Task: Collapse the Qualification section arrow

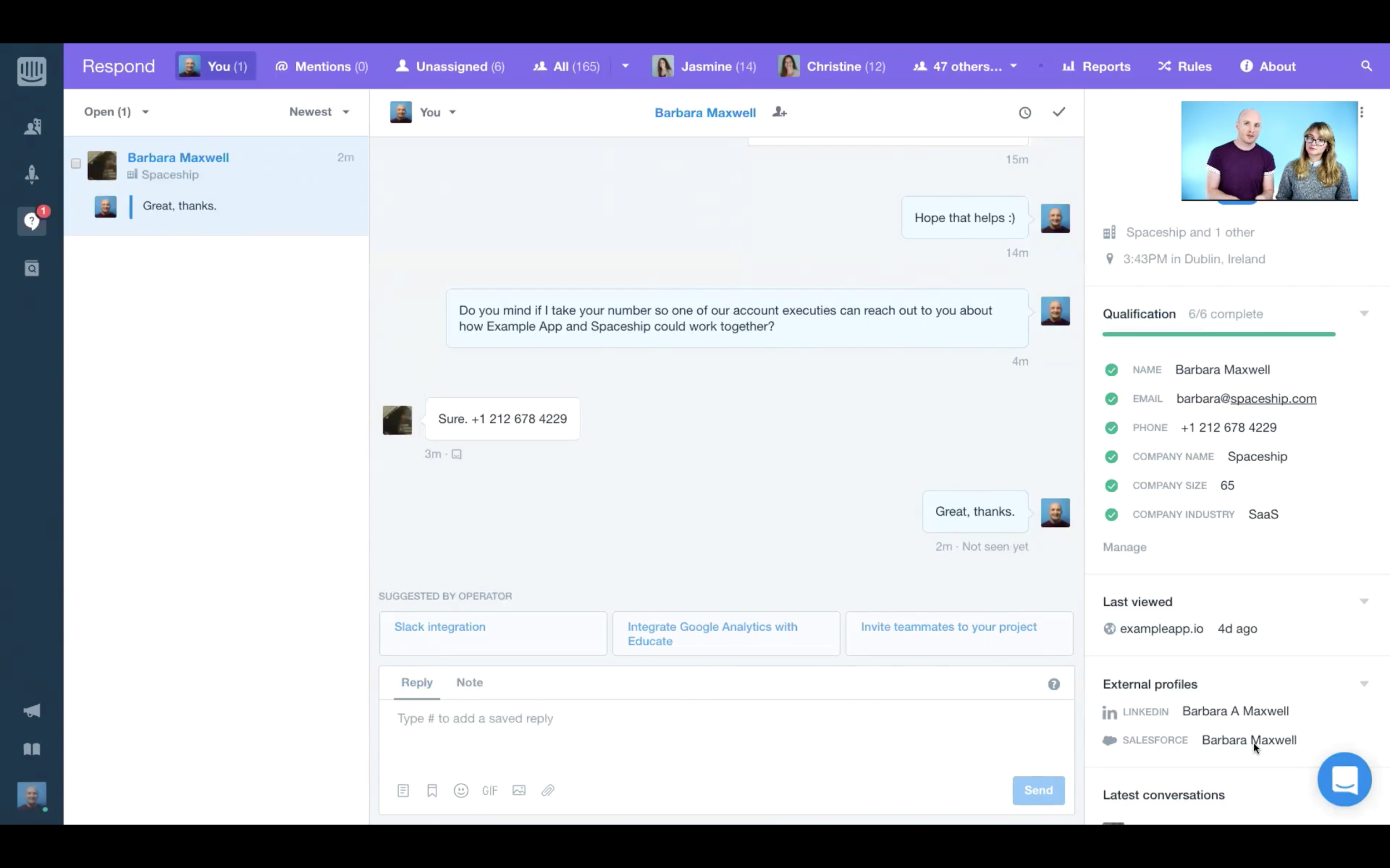Action: coord(1364,313)
